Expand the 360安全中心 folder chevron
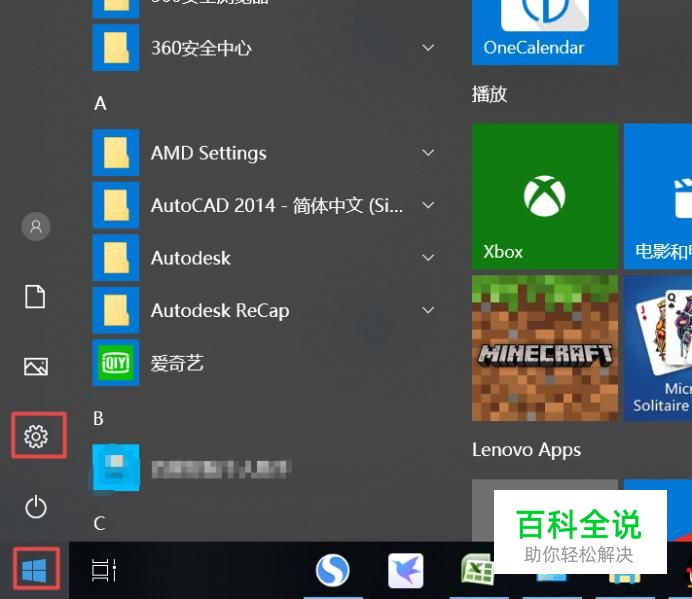The image size is (692, 599). pyautogui.click(x=428, y=47)
